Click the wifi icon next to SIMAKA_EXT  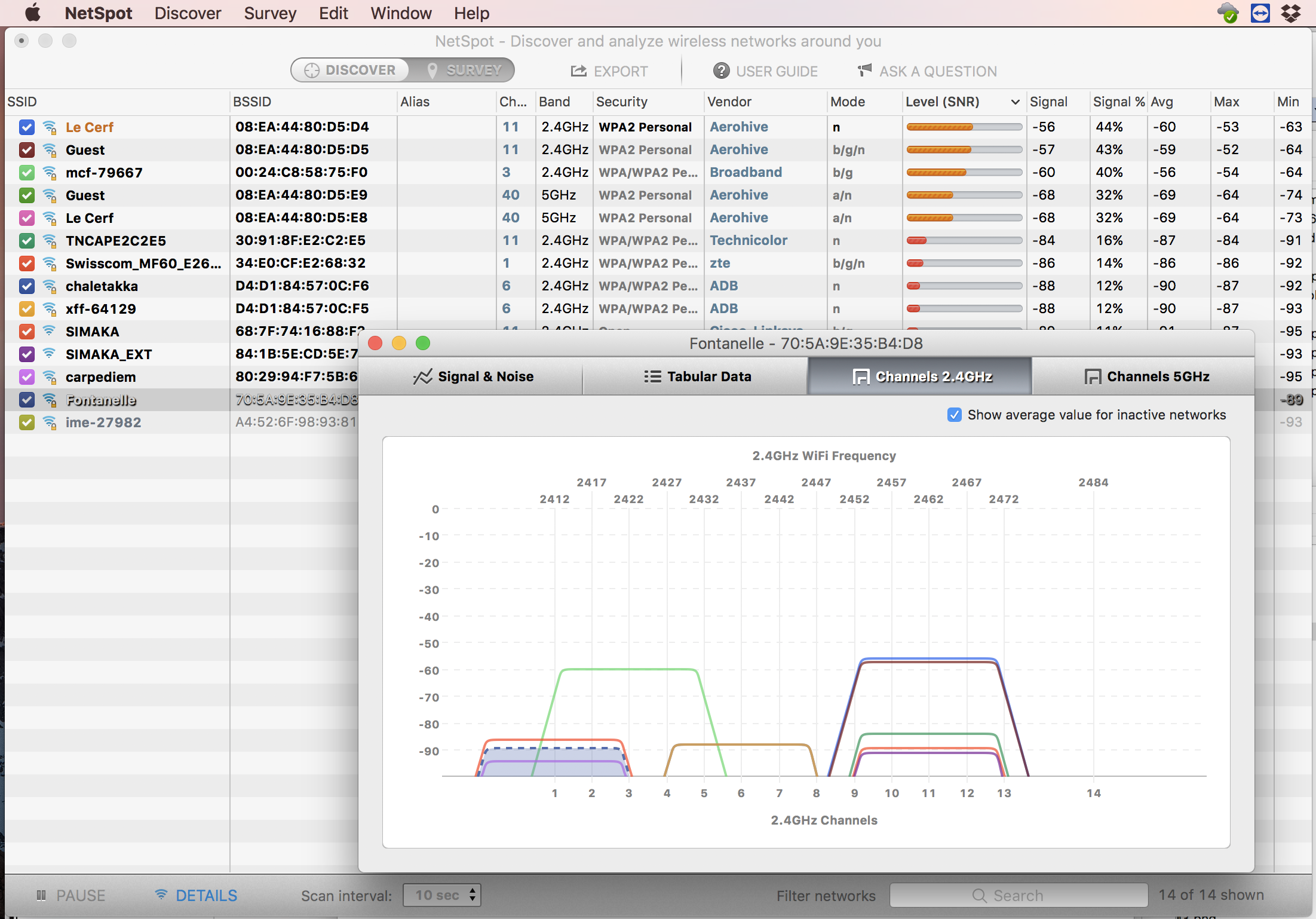50,354
